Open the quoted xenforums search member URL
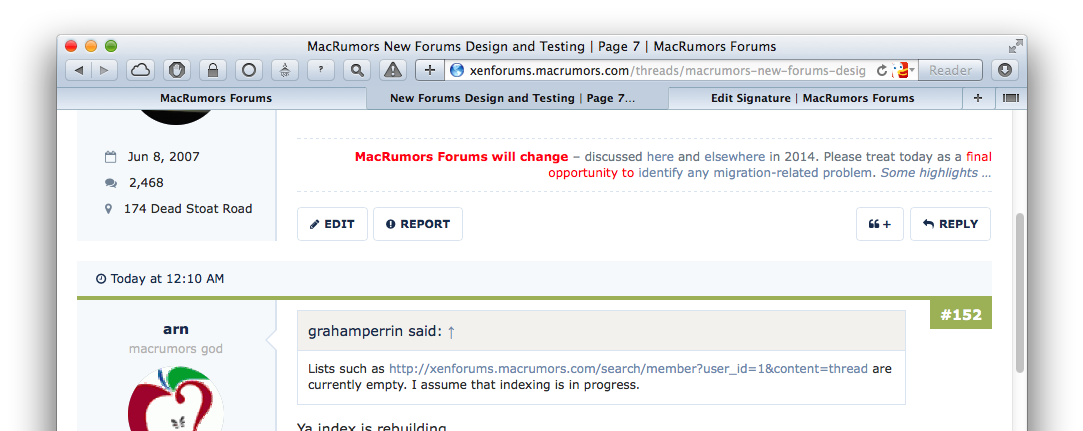This screenshot has height=431, width=1083. pyautogui.click(x=628, y=369)
